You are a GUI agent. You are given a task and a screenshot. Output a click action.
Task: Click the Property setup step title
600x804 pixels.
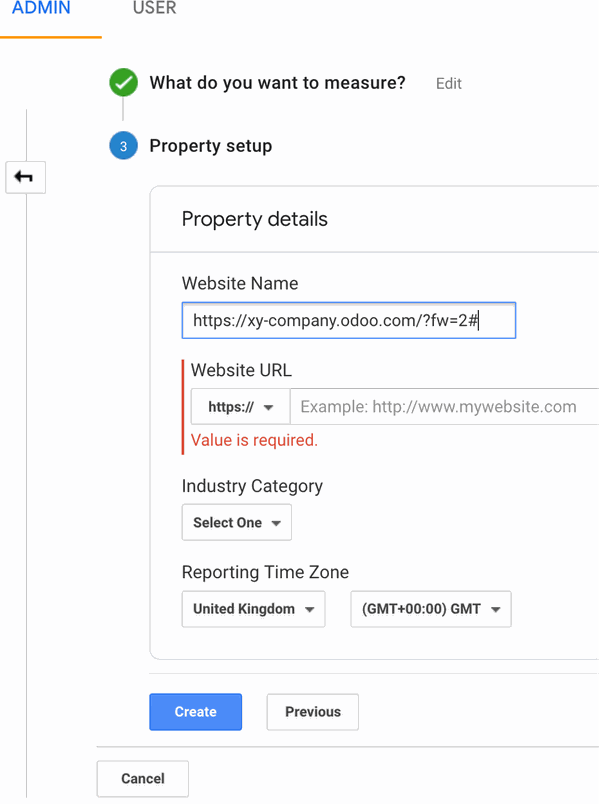click(x=210, y=146)
